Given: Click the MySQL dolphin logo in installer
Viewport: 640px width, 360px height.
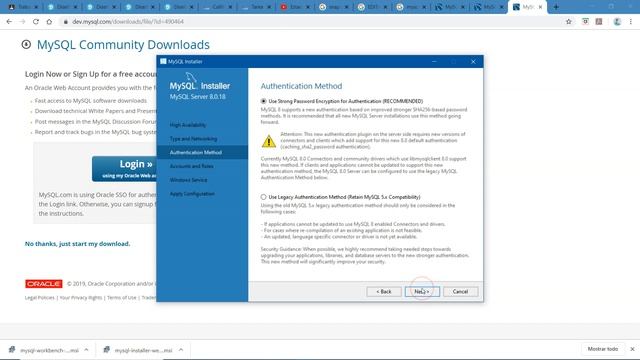Looking at the screenshot, I should (190, 77).
